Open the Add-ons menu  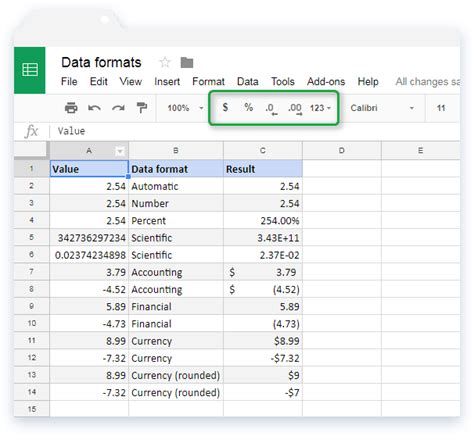[326, 82]
